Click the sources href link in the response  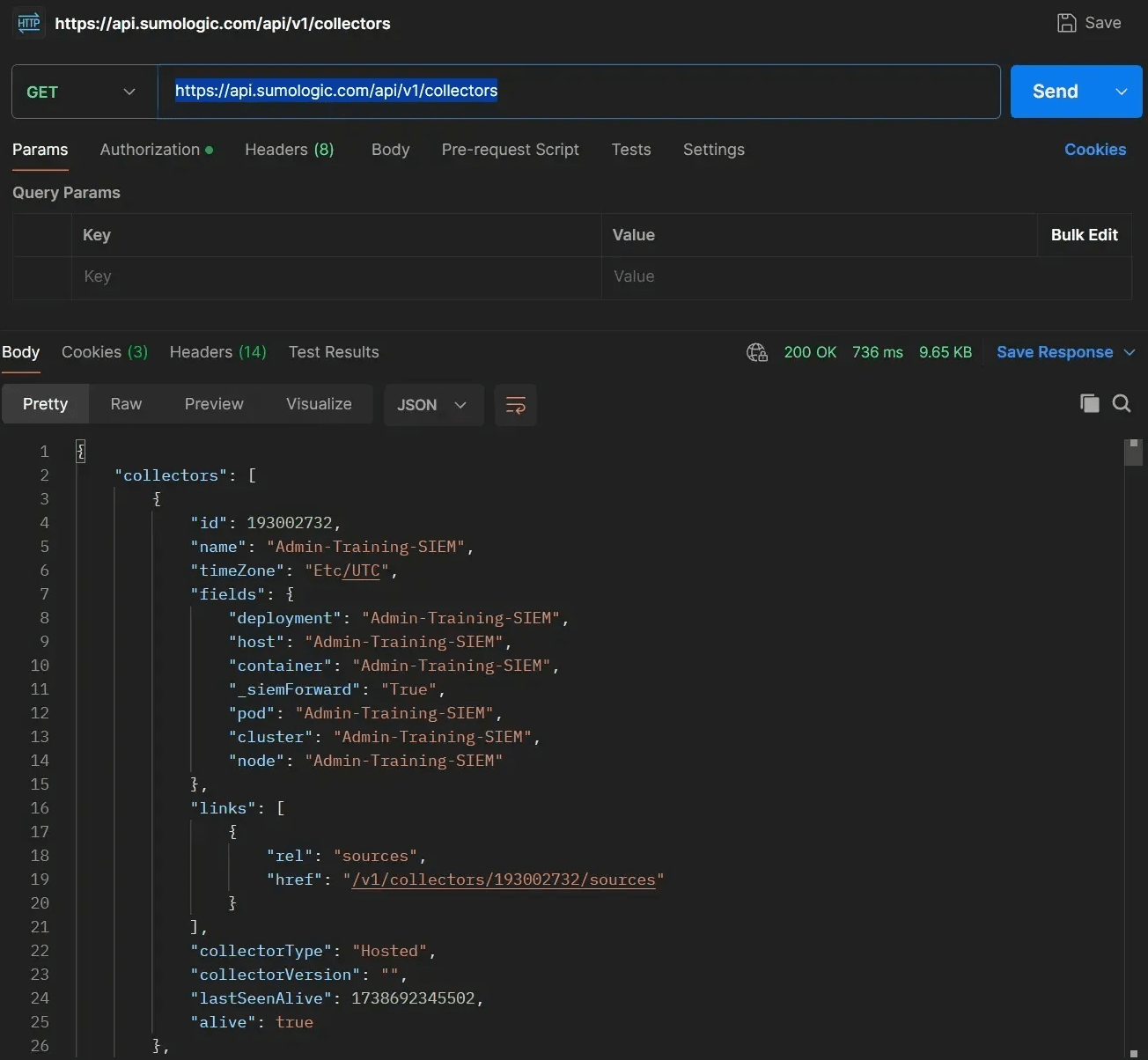click(505, 880)
